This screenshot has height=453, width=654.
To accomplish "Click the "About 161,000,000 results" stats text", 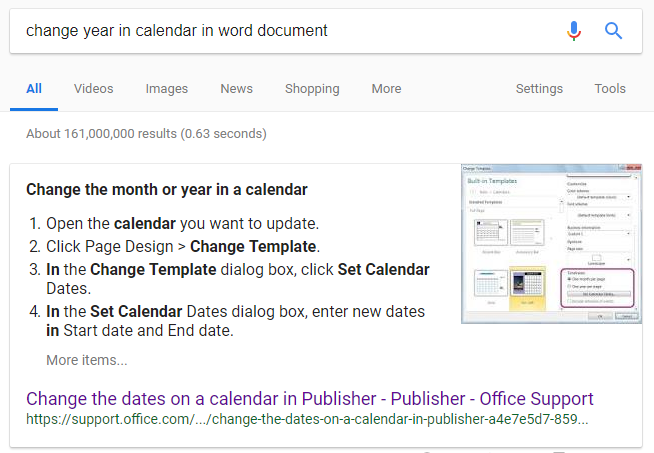I will pos(146,133).
